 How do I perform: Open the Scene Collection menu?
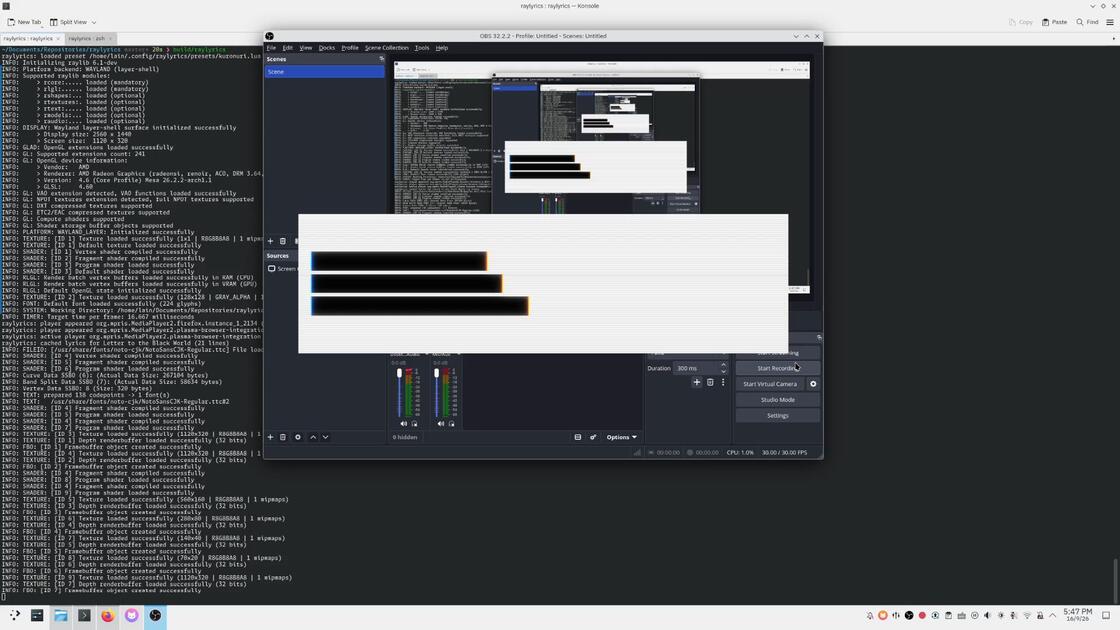[x=386, y=48]
